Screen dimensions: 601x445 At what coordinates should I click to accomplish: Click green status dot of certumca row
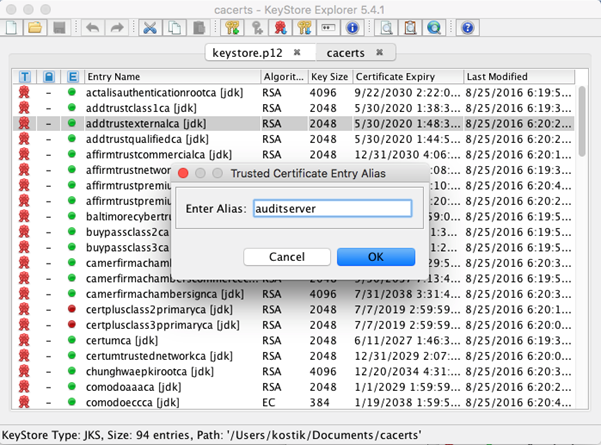click(x=72, y=340)
